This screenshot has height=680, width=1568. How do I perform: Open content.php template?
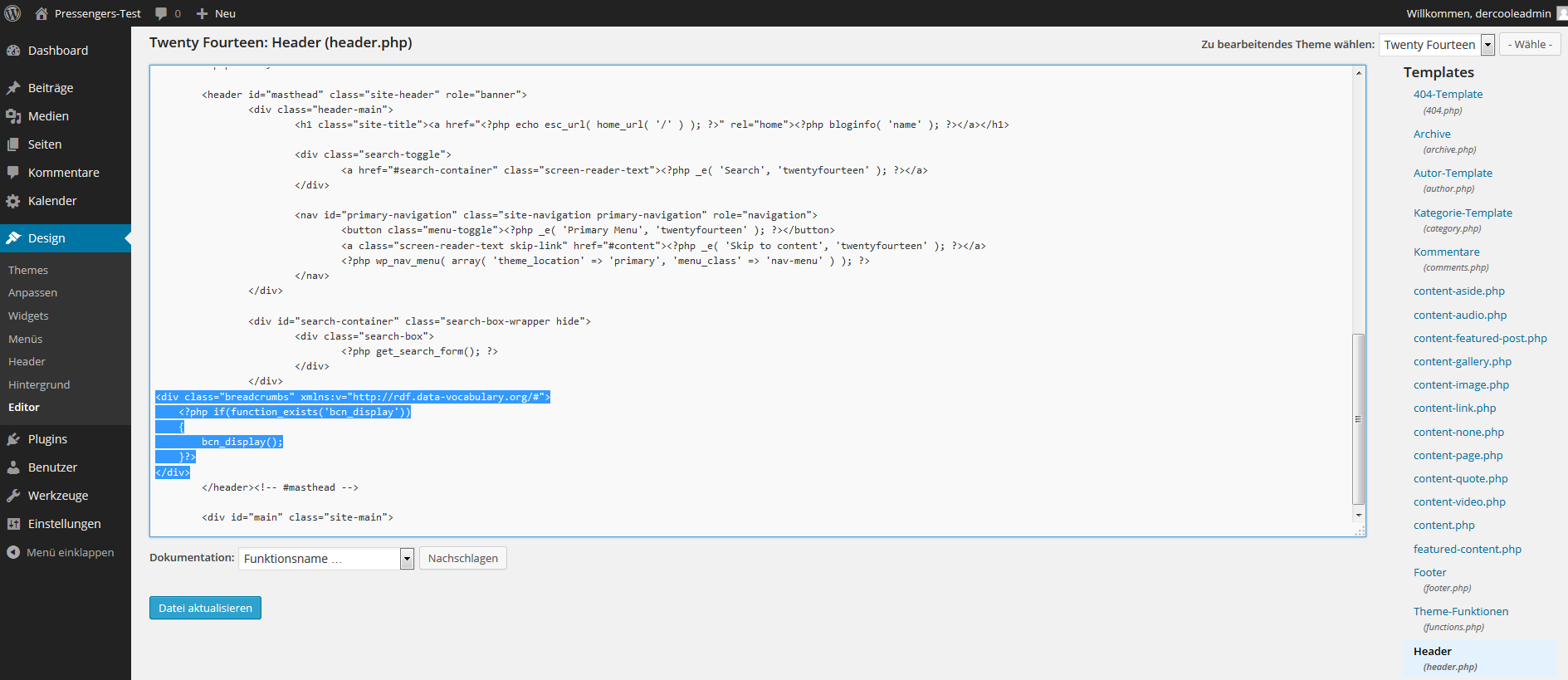tap(1444, 526)
